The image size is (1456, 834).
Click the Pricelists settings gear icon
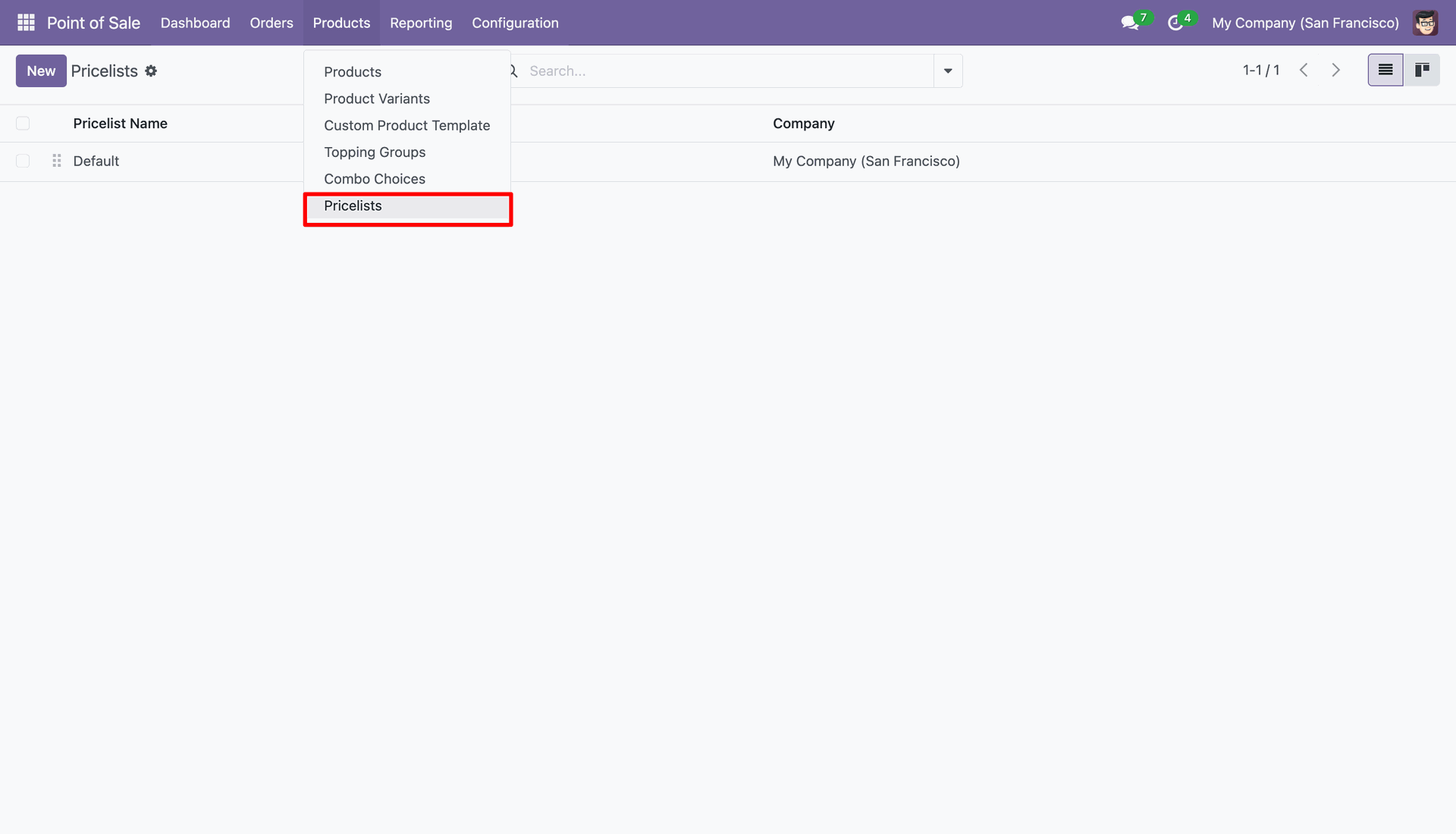coord(151,71)
